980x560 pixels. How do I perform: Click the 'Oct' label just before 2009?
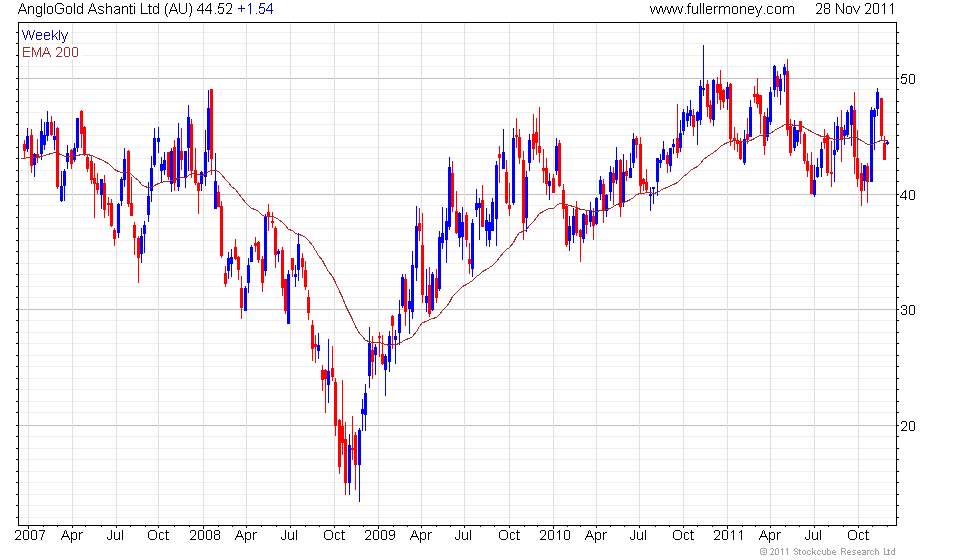(334, 536)
